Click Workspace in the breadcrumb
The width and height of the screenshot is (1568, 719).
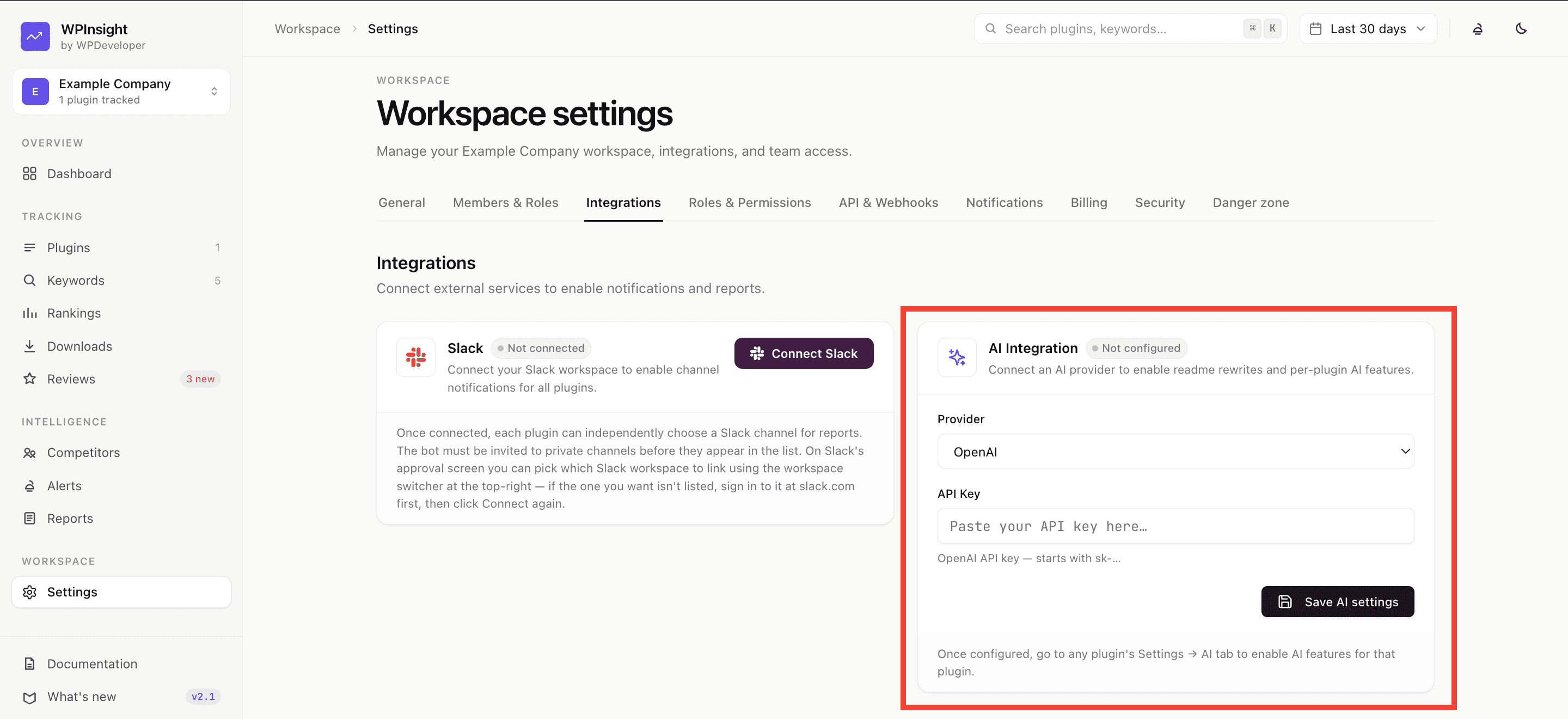pos(307,29)
